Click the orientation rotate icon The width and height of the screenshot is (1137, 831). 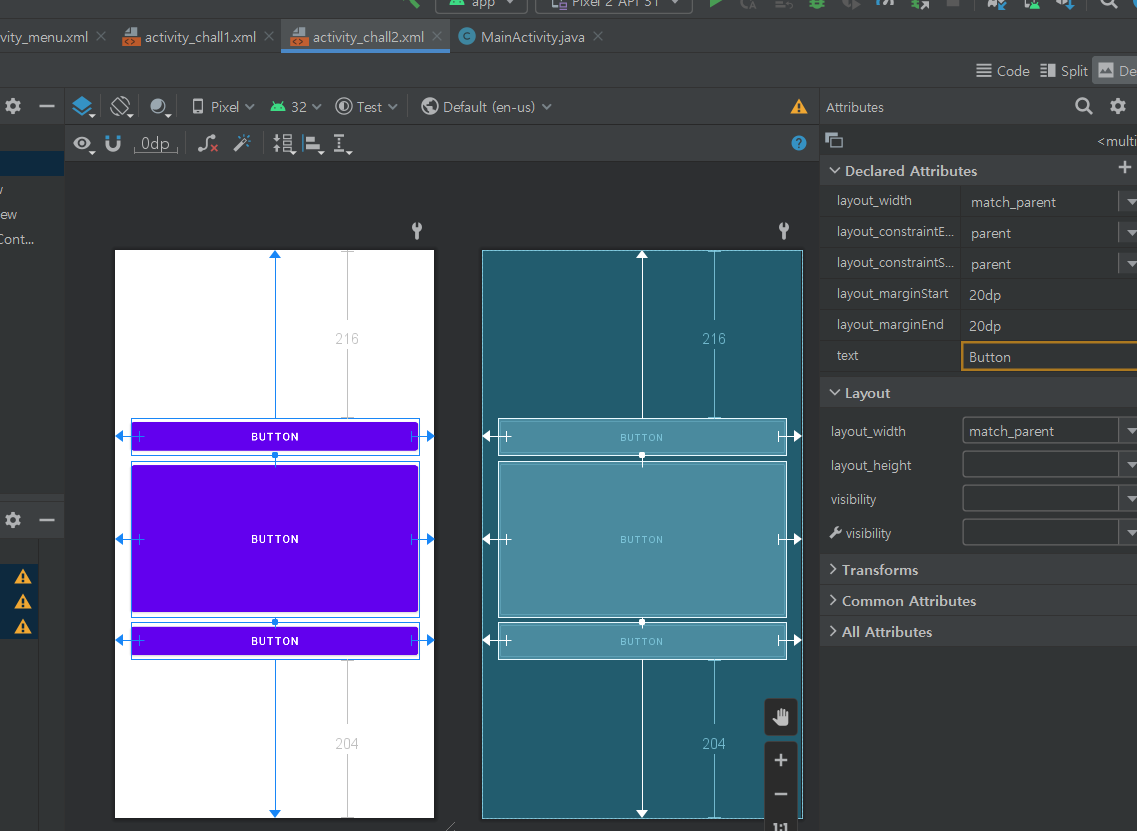pos(121,107)
